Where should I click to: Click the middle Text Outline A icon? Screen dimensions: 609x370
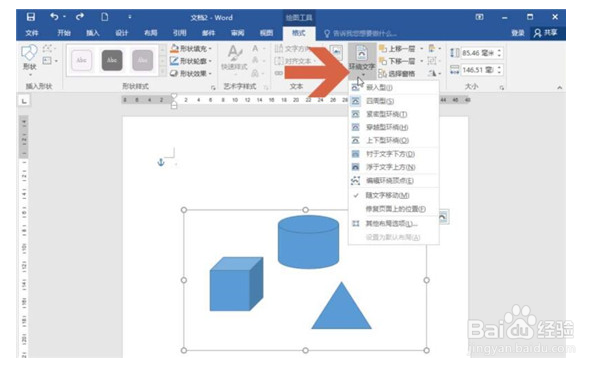tap(255, 61)
